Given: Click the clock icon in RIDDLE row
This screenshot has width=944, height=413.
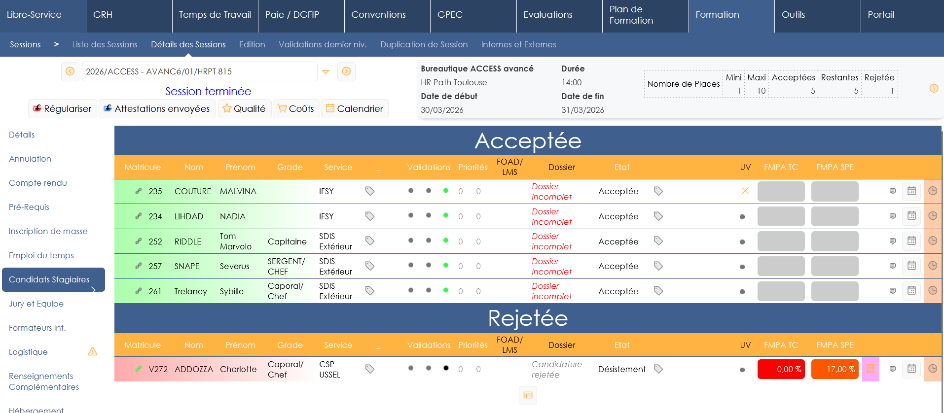Looking at the screenshot, I should pos(933,241).
